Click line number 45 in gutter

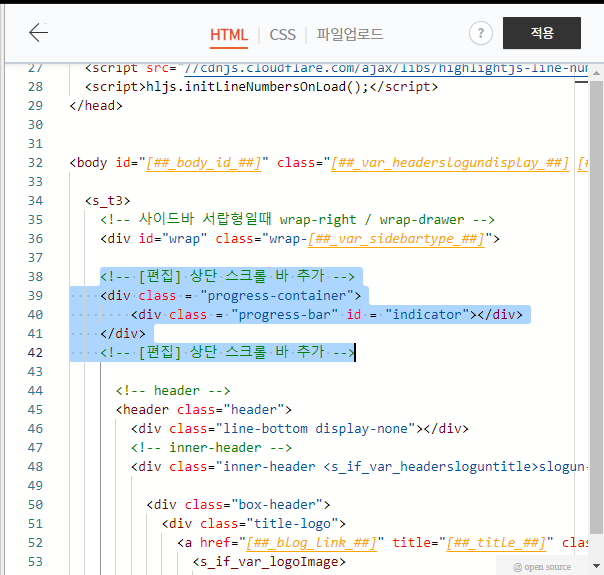pyautogui.click(x=35, y=410)
